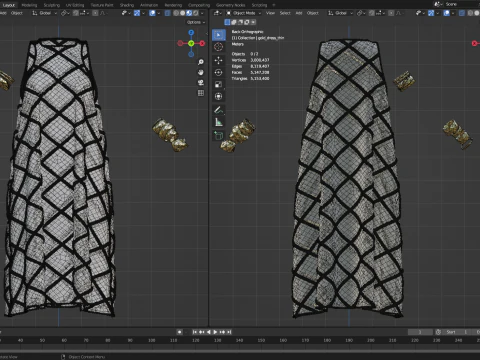Screen dimensions: 480x360
Task: Choose the invert selection mode icon under Object Mode
Action: coord(247,22)
